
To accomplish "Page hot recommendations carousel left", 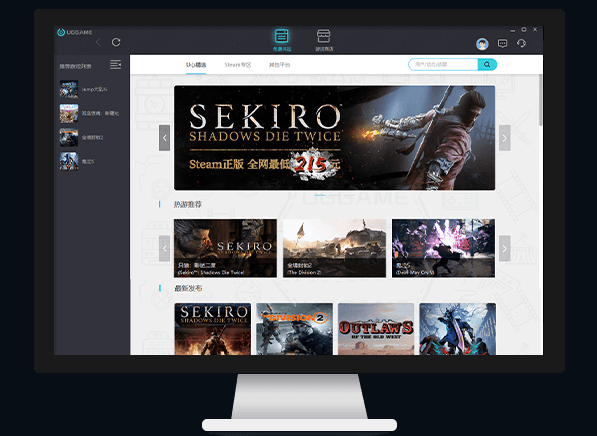I will (164, 248).
